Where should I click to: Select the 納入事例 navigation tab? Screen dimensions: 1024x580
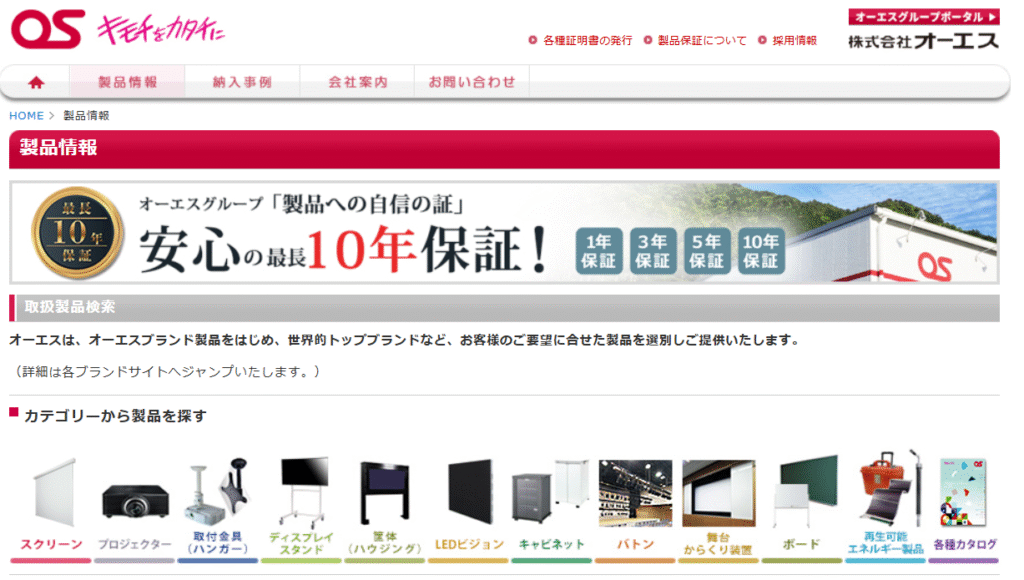click(x=242, y=82)
